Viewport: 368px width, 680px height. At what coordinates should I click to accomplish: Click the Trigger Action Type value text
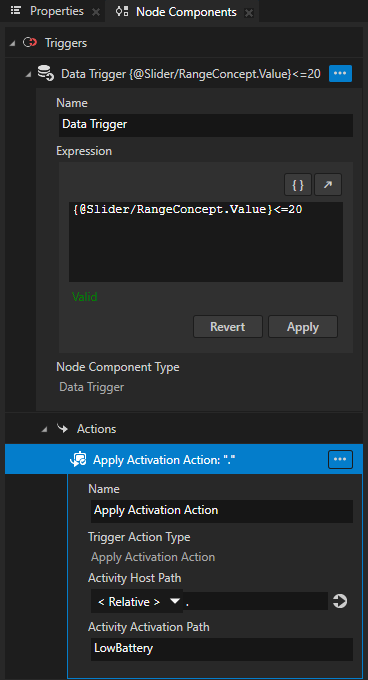click(153, 557)
